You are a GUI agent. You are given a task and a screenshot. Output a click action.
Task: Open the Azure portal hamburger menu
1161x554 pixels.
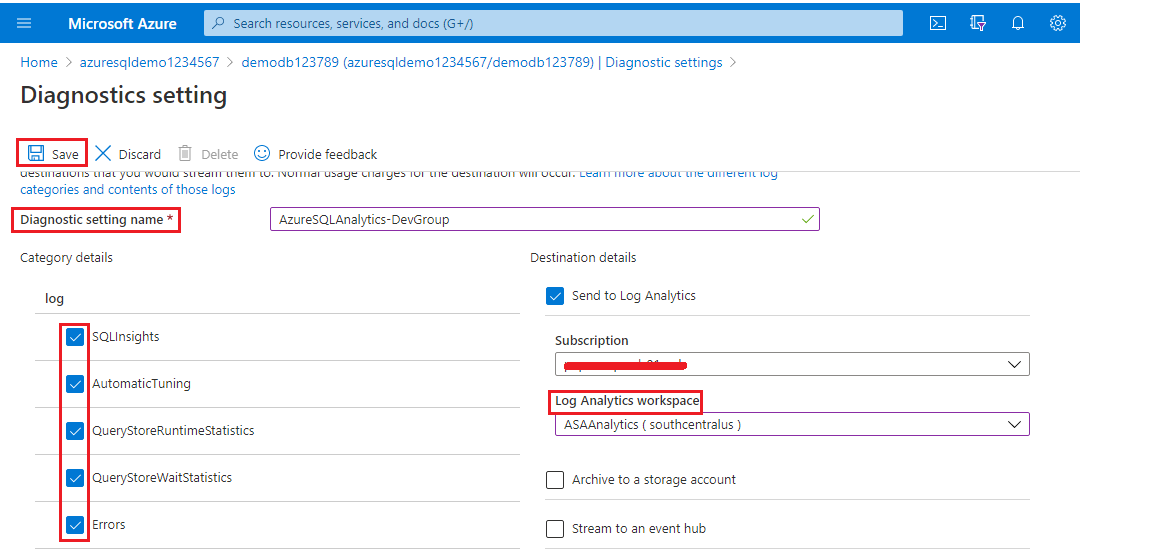point(25,23)
